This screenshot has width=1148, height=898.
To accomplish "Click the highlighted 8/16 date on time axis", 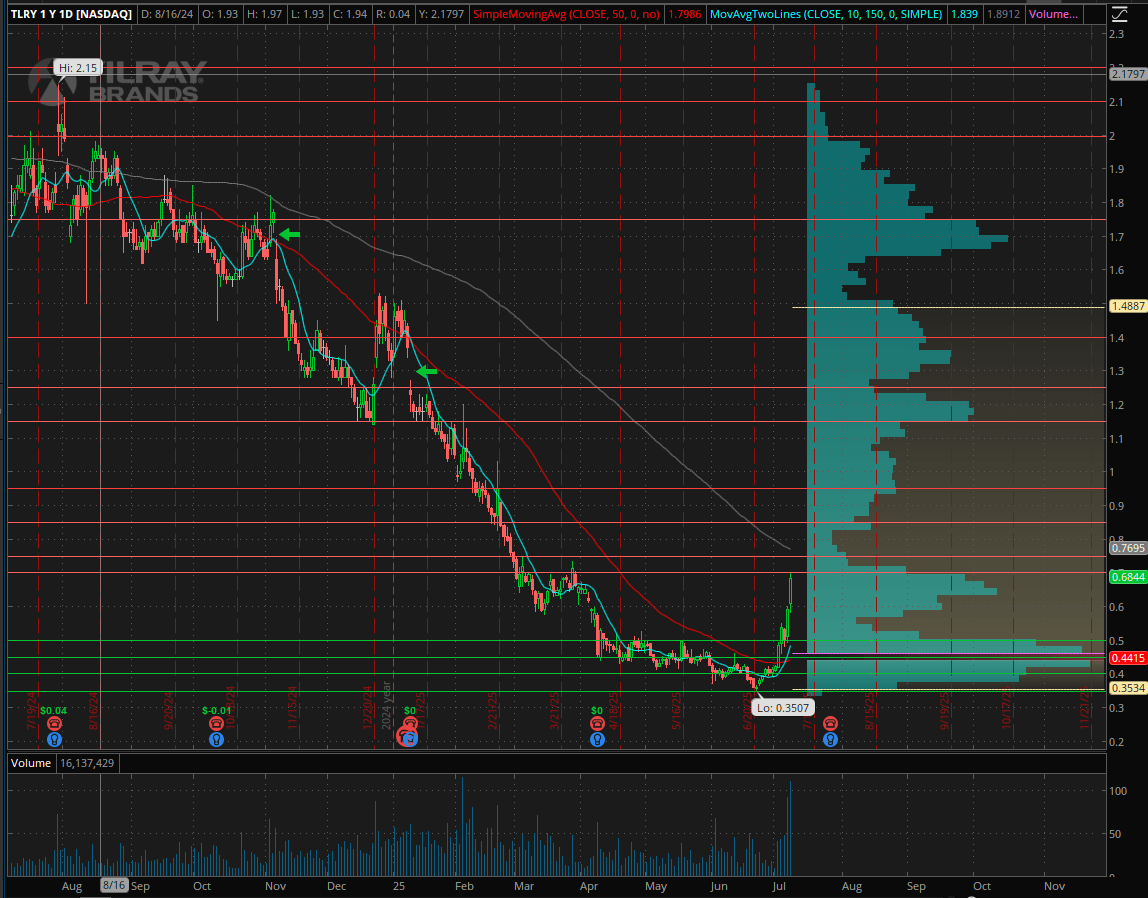I will pos(113,886).
